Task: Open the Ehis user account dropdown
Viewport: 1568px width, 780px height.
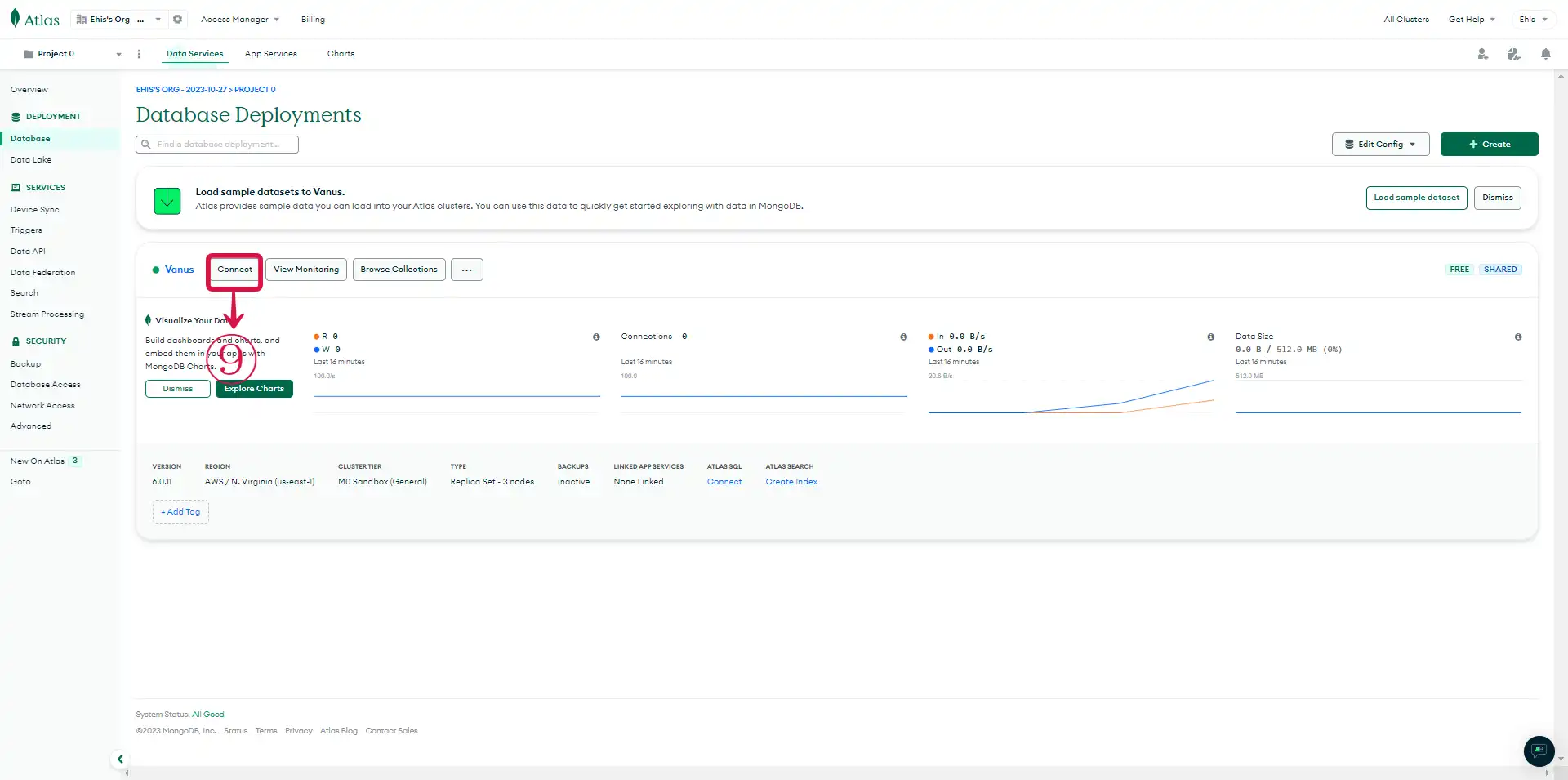Action: coord(1534,19)
